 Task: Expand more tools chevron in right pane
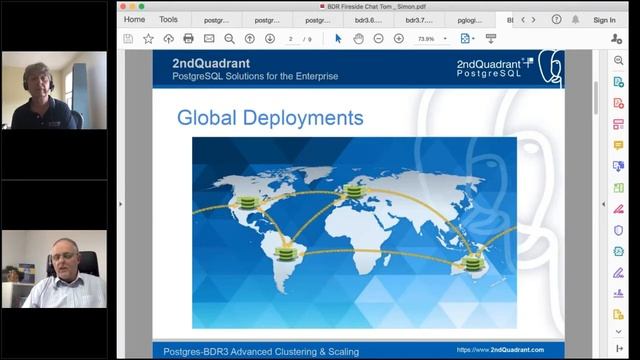618,331
